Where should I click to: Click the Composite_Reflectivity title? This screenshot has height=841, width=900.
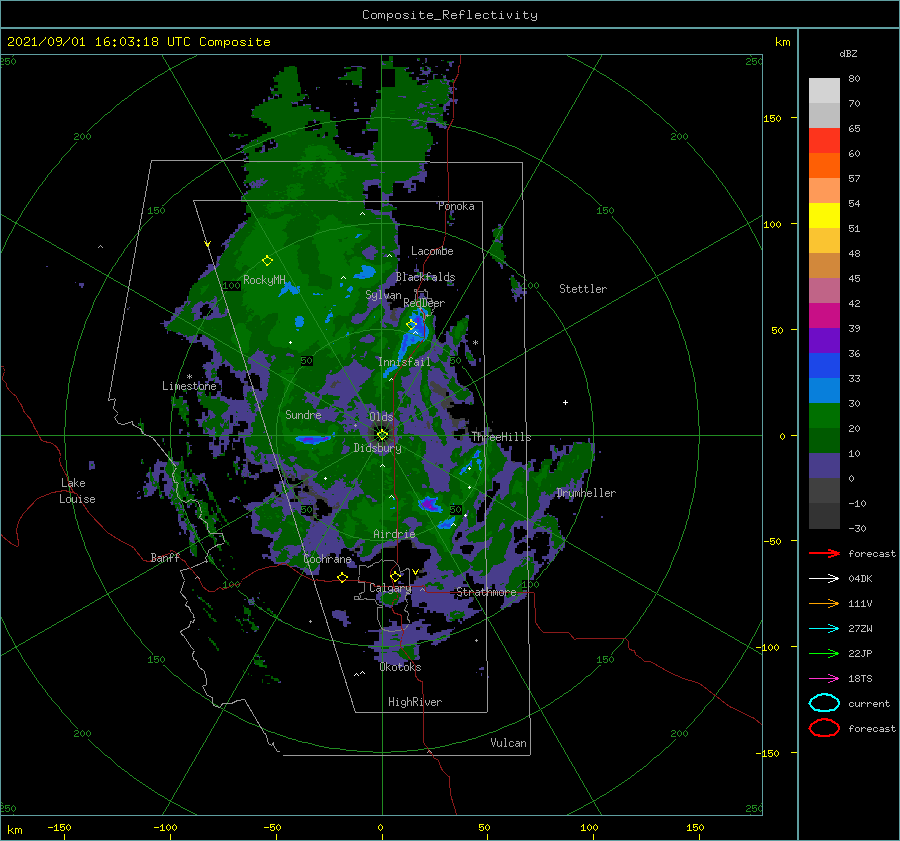pyautogui.click(x=450, y=15)
